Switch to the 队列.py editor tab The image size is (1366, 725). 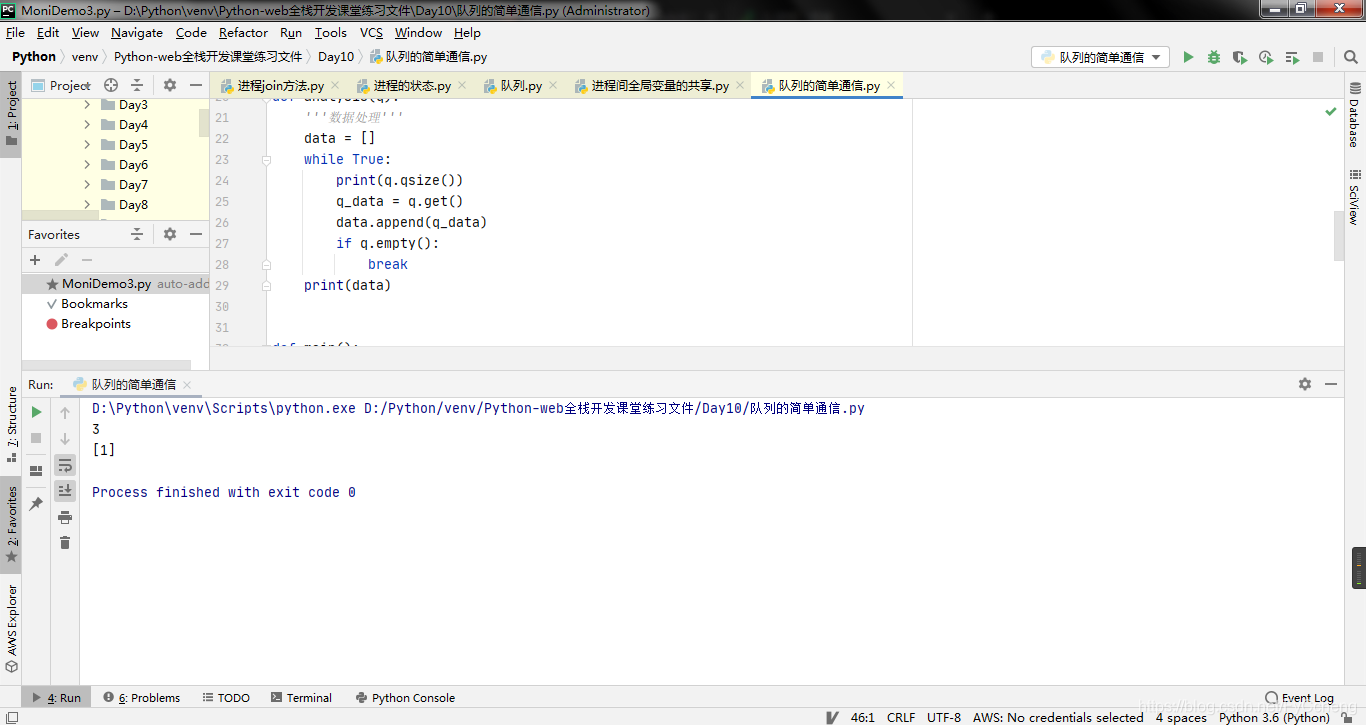point(521,86)
